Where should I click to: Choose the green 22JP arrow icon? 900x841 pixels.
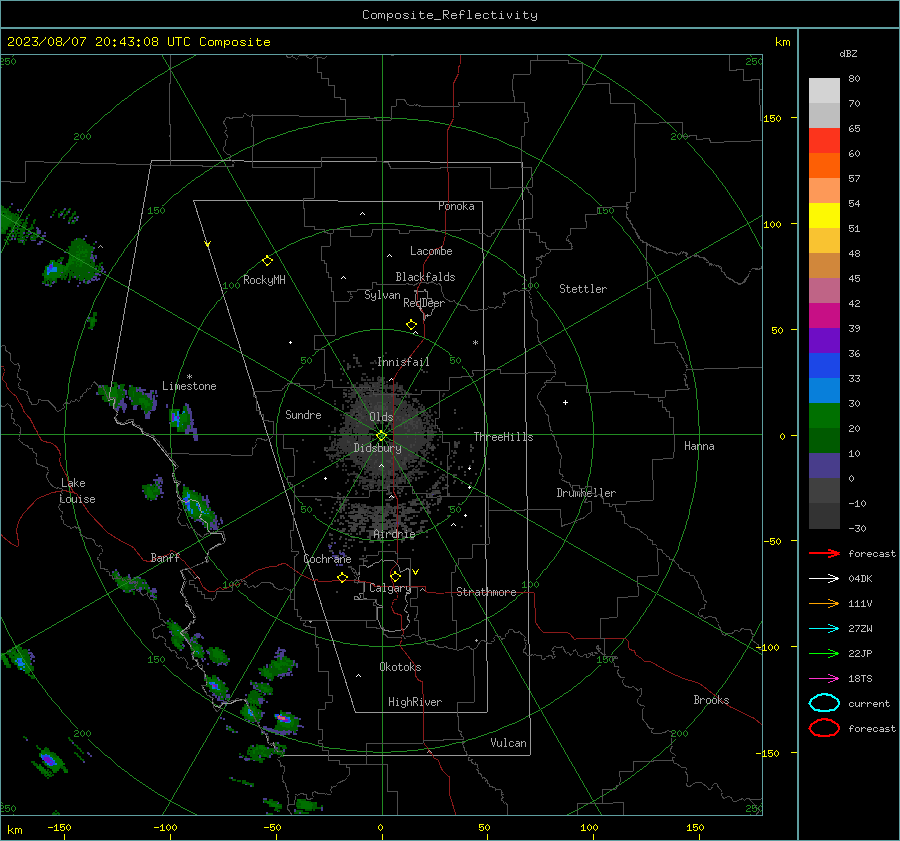tap(824, 653)
